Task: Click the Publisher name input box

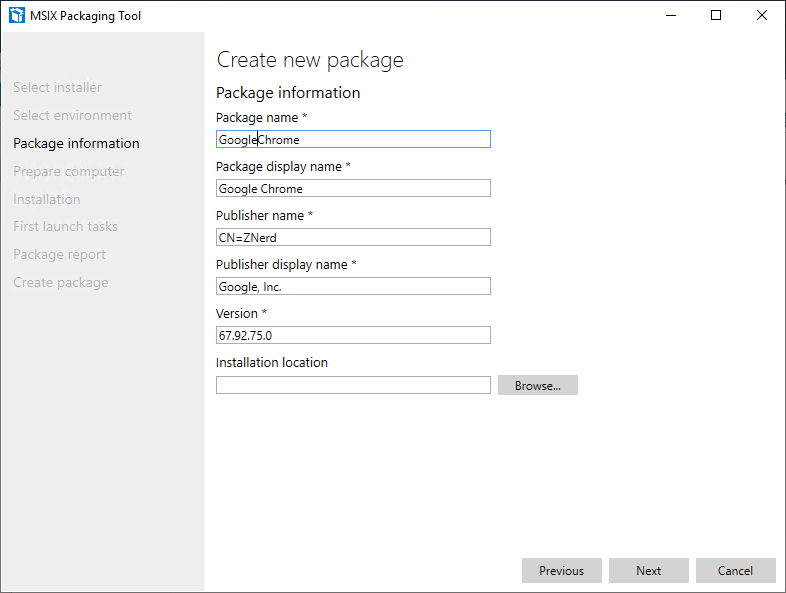Action: tap(353, 238)
